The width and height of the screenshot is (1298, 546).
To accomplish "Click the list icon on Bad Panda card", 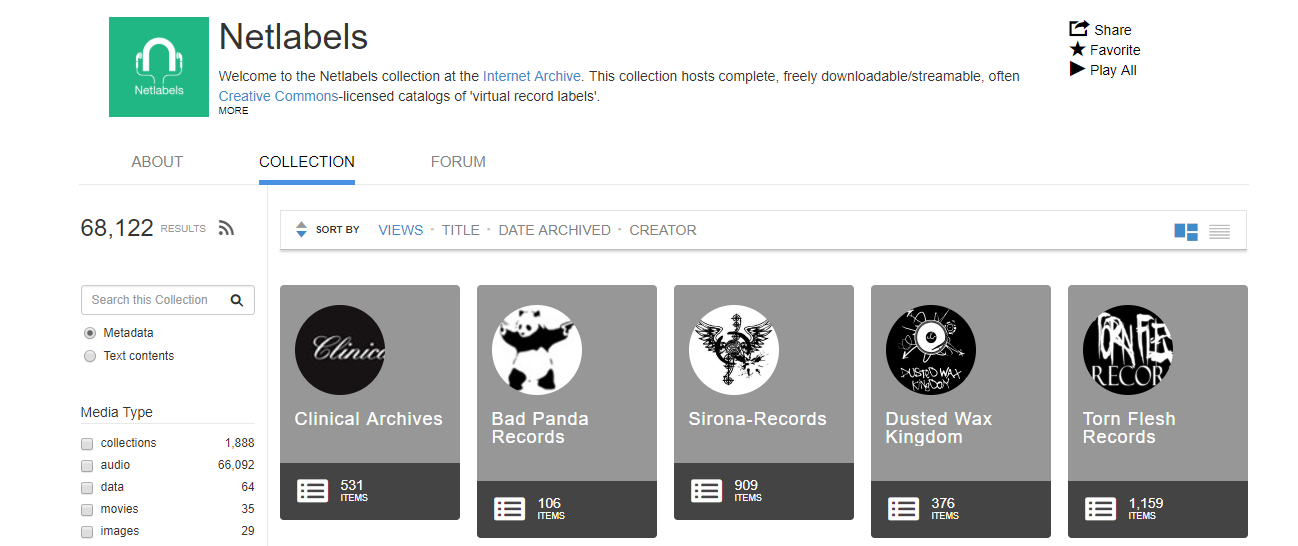I will 510,509.
